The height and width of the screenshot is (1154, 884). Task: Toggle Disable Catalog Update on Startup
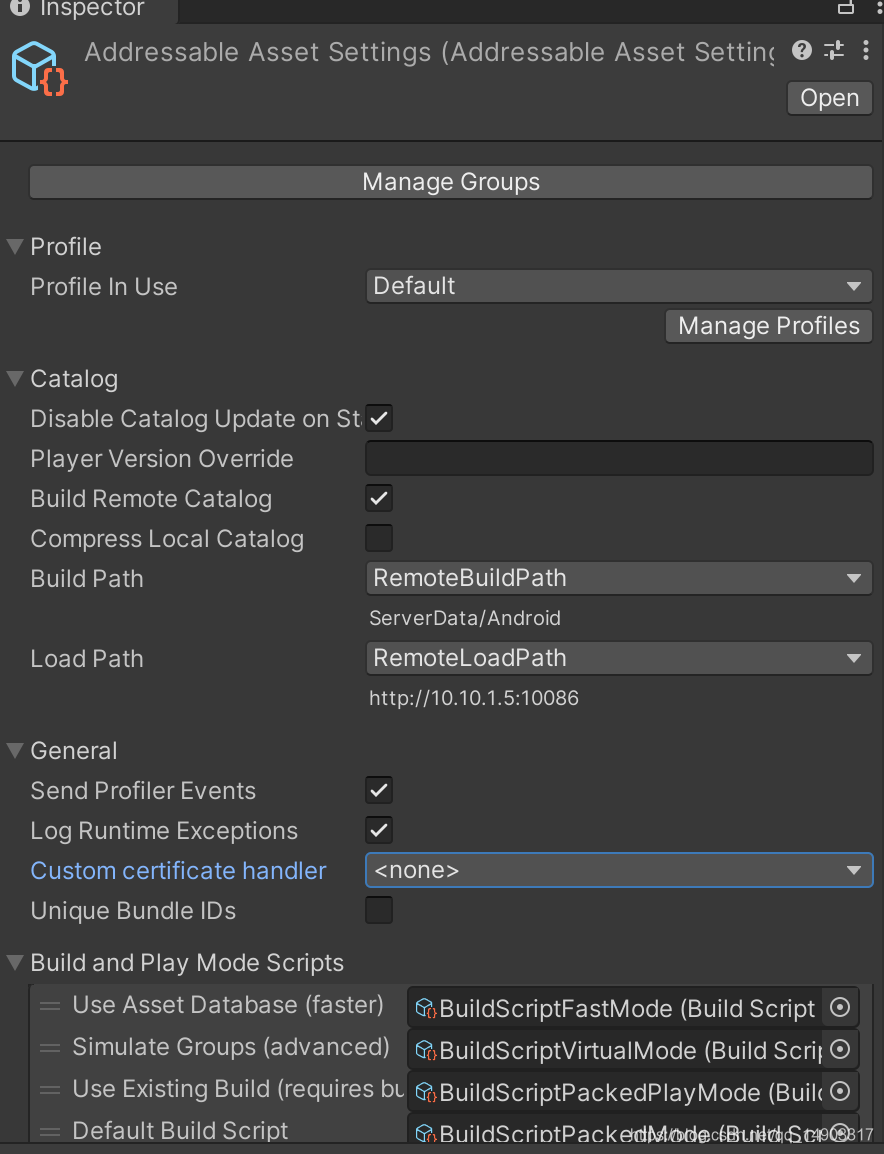pos(378,418)
